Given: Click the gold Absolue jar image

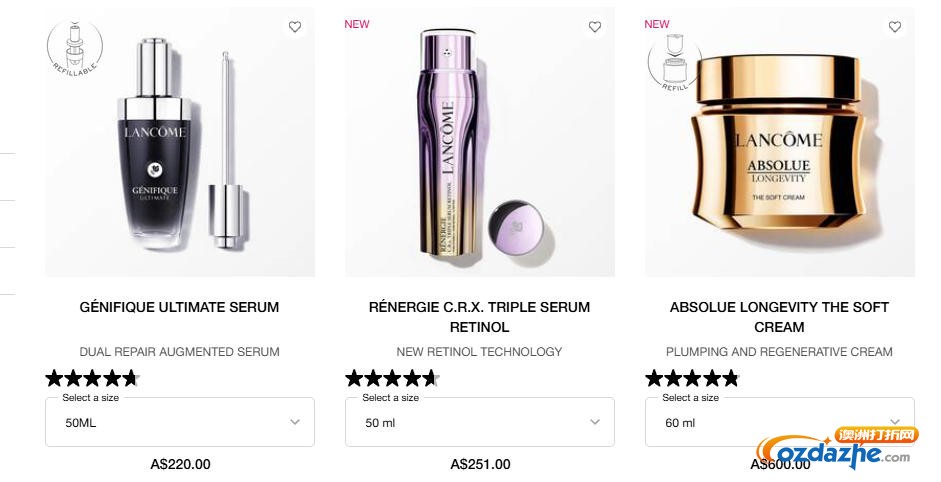Looking at the screenshot, I should tap(780, 142).
